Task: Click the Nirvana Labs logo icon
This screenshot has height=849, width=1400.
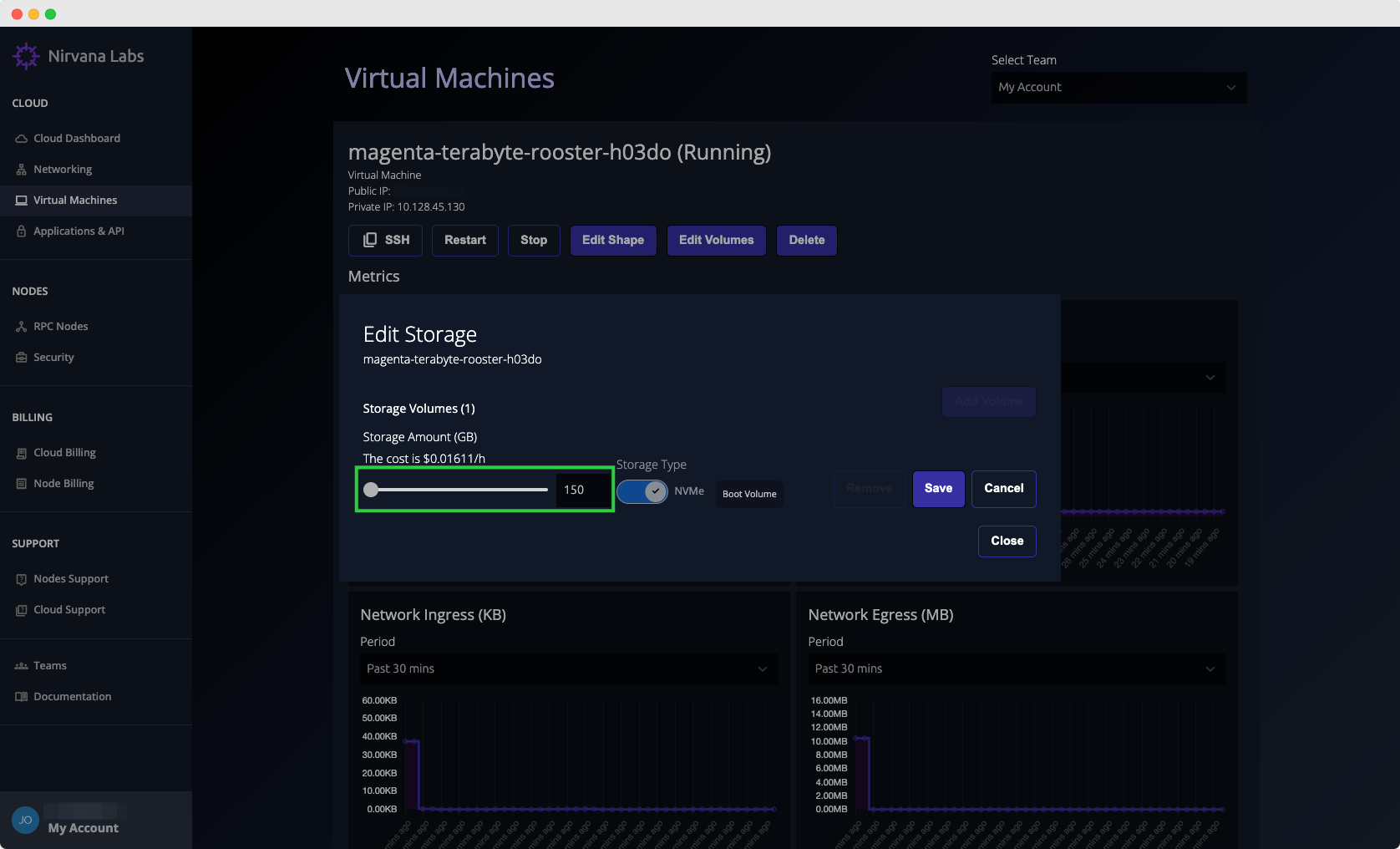Action: (26, 56)
